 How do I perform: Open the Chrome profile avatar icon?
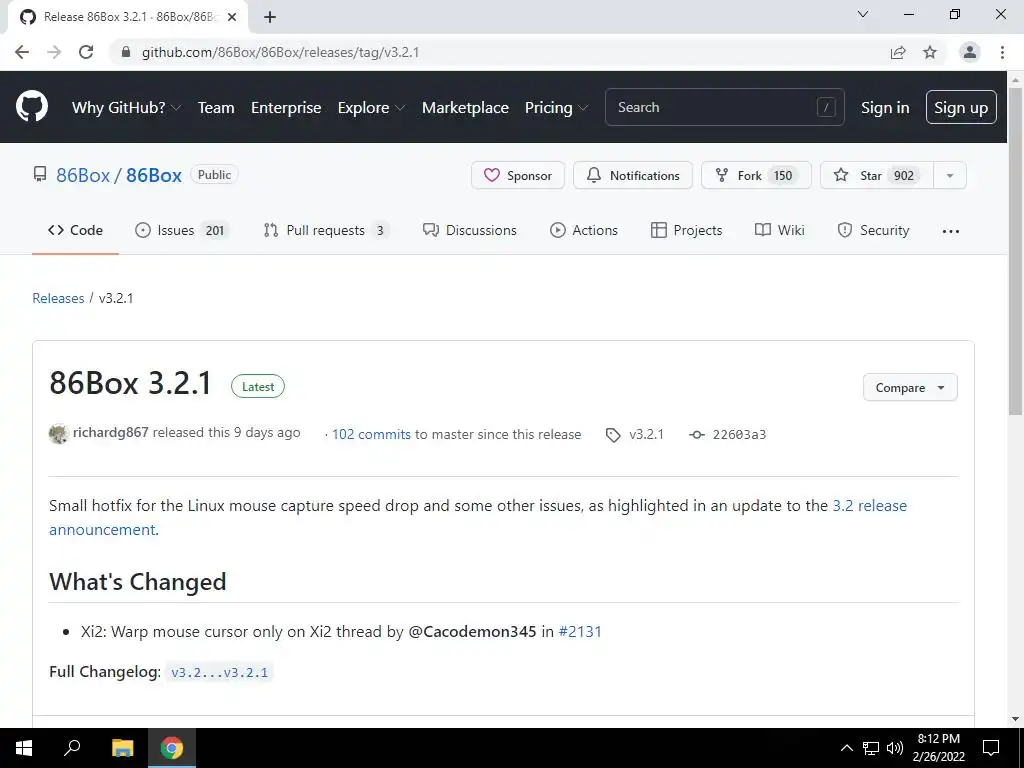(970, 52)
